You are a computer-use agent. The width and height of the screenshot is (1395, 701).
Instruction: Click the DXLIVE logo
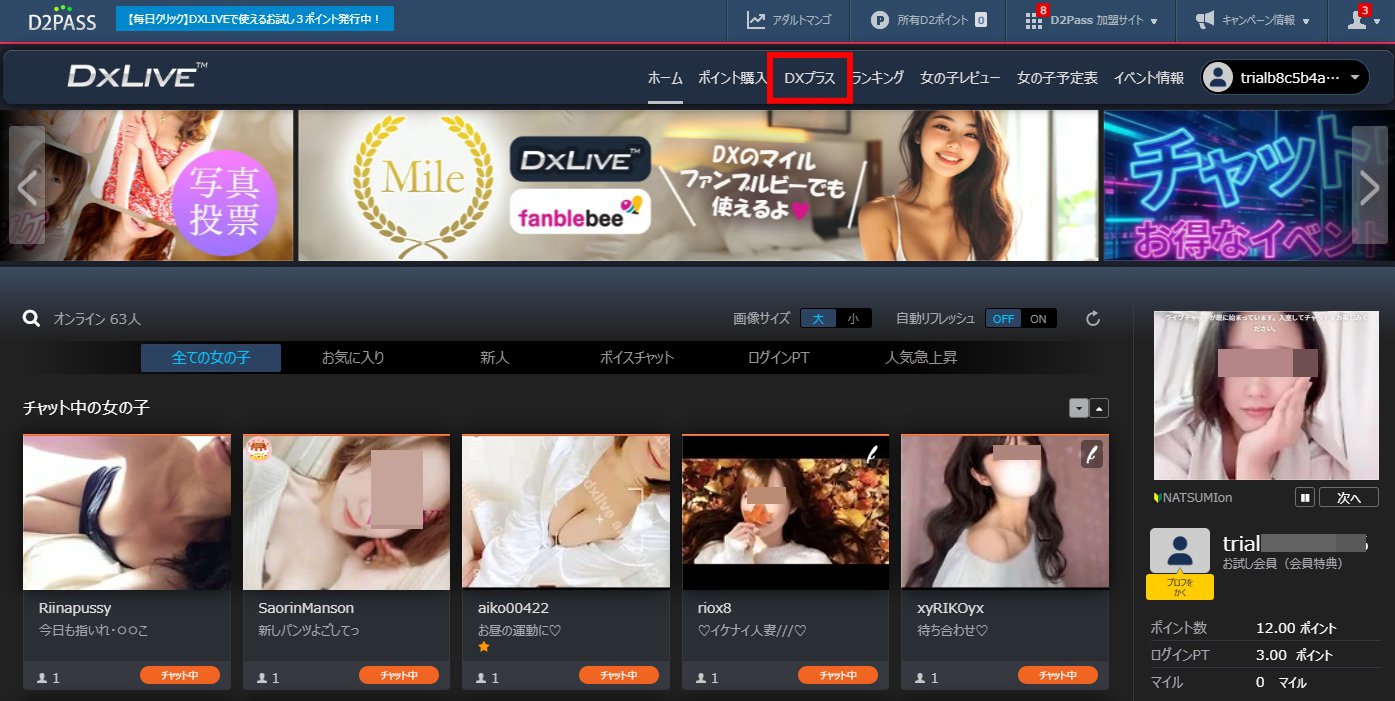click(138, 76)
